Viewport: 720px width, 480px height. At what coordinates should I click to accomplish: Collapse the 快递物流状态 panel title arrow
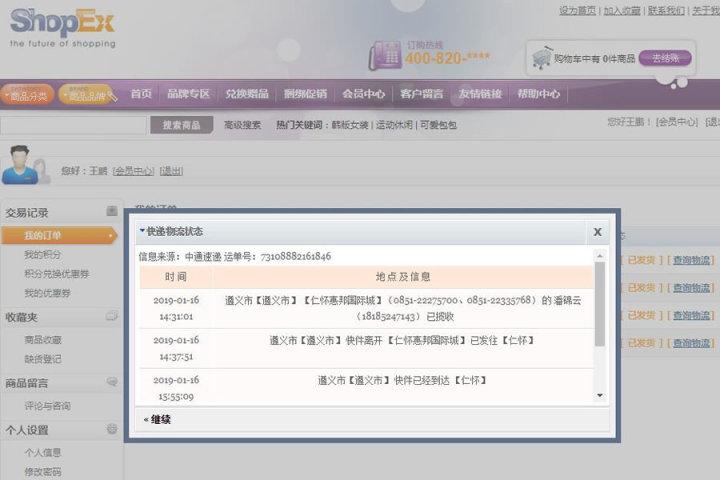[x=141, y=231]
